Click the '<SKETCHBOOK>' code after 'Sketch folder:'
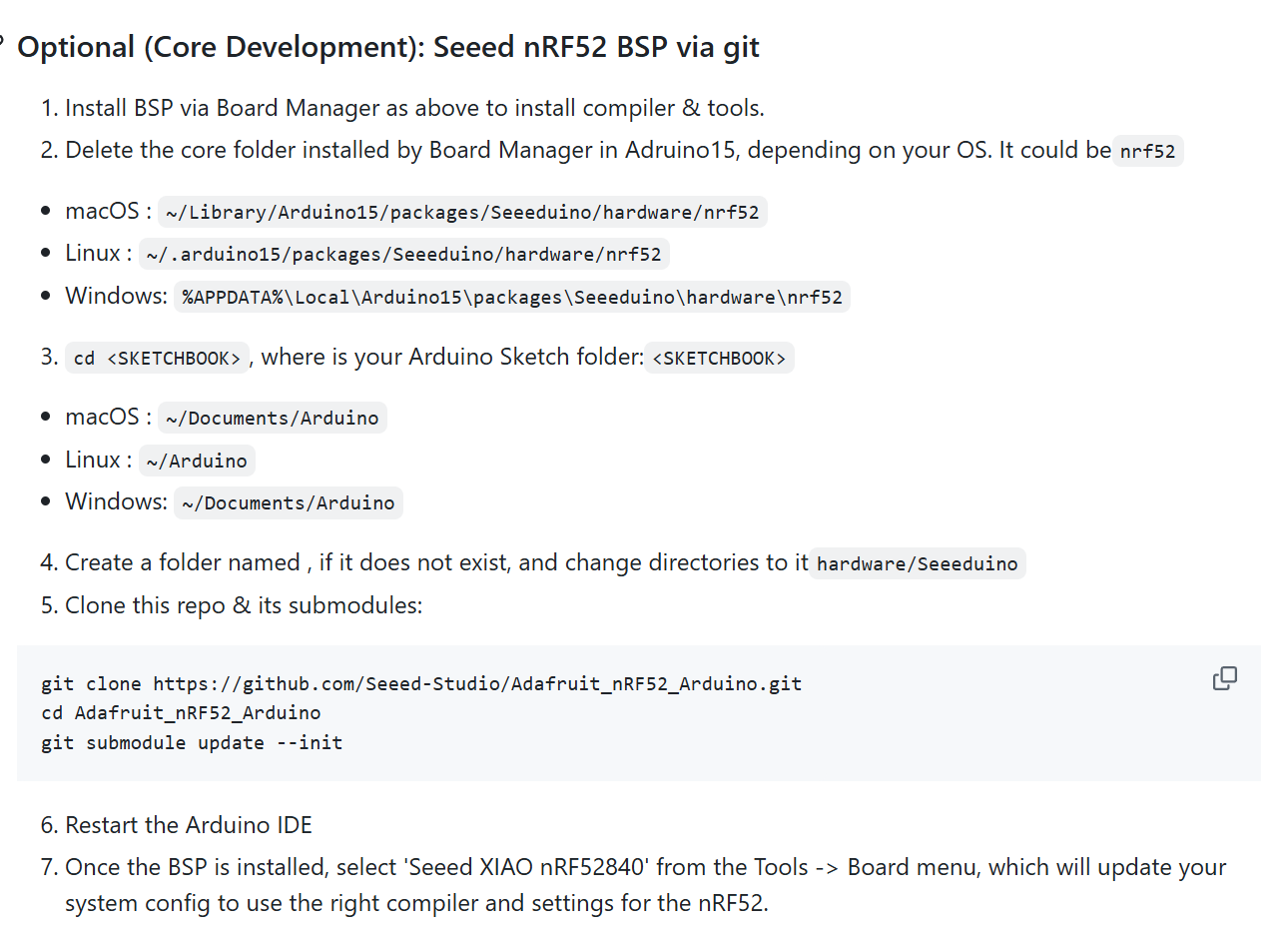The height and width of the screenshot is (944, 1288). pyautogui.click(x=719, y=358)
